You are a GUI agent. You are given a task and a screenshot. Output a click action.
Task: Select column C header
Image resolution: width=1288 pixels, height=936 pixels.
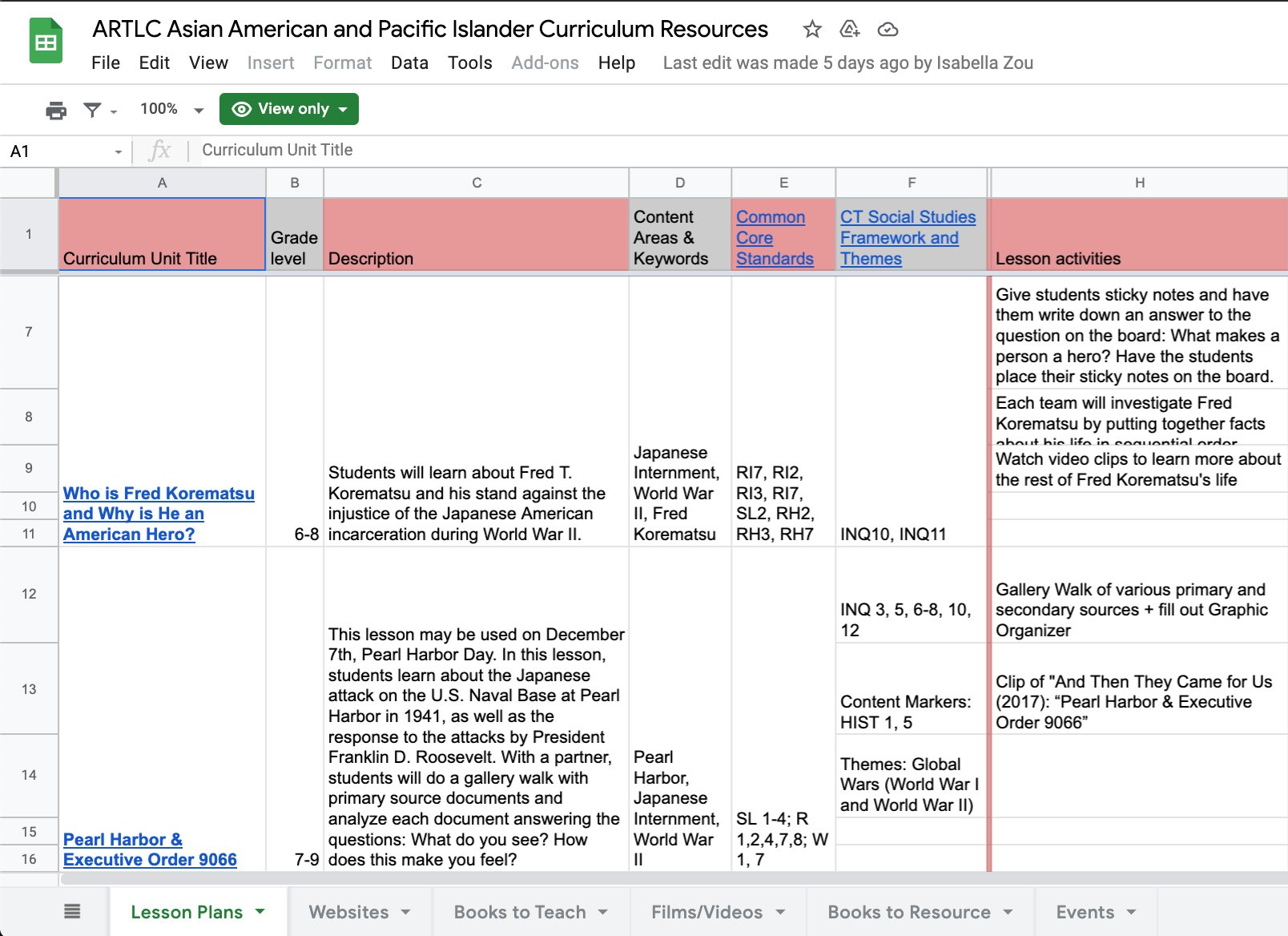pyautogui.click(x=477, y=183)
